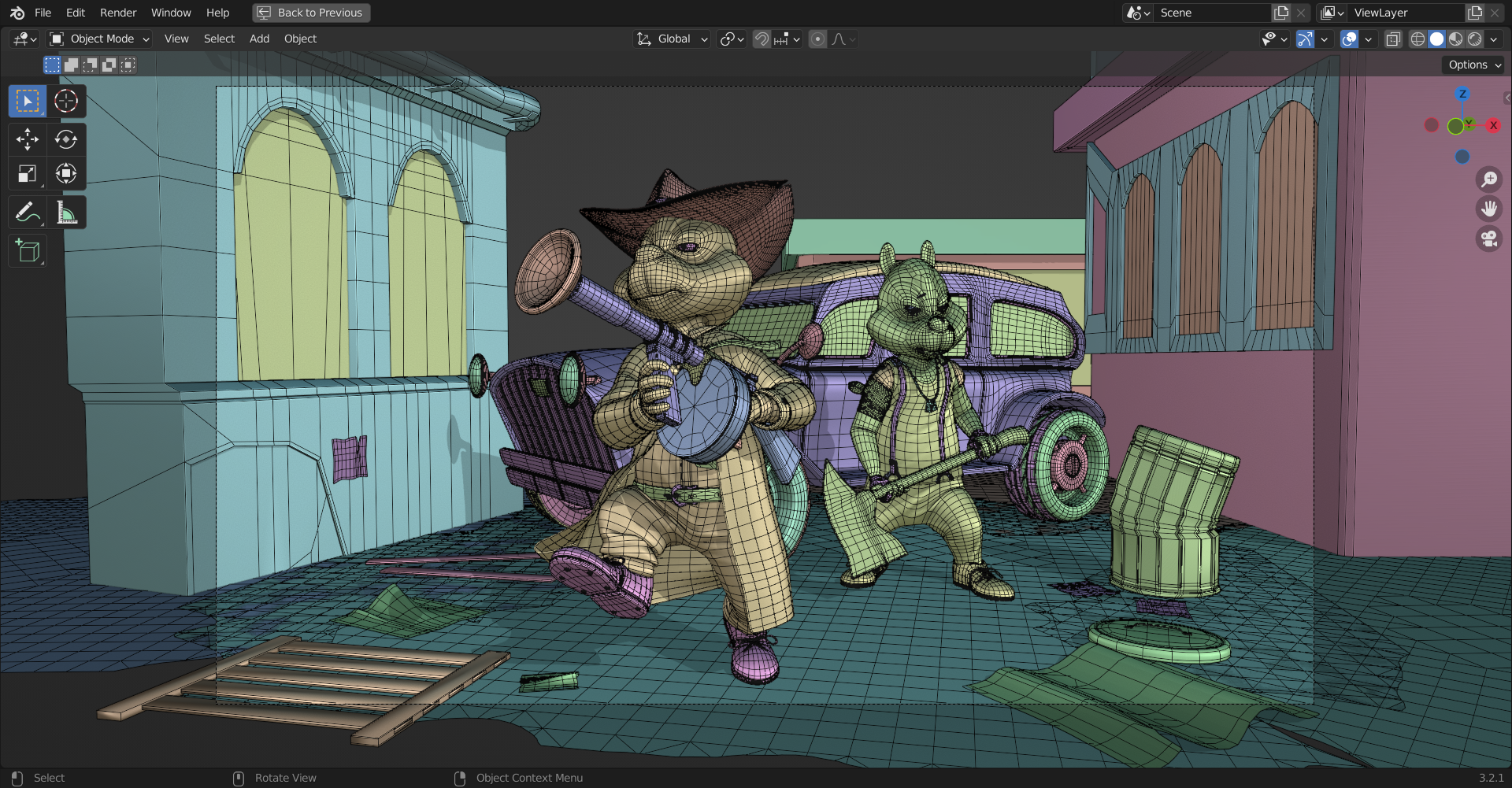Open the Object Mode dropdown

coord(99,39)
